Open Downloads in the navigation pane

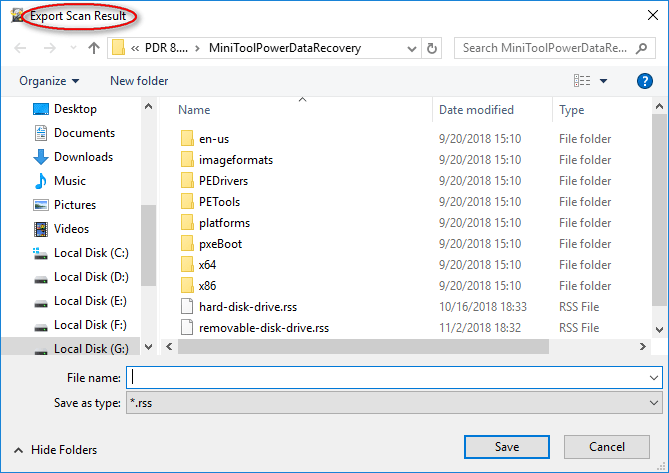pyautogui.click(x=83, y=157)
